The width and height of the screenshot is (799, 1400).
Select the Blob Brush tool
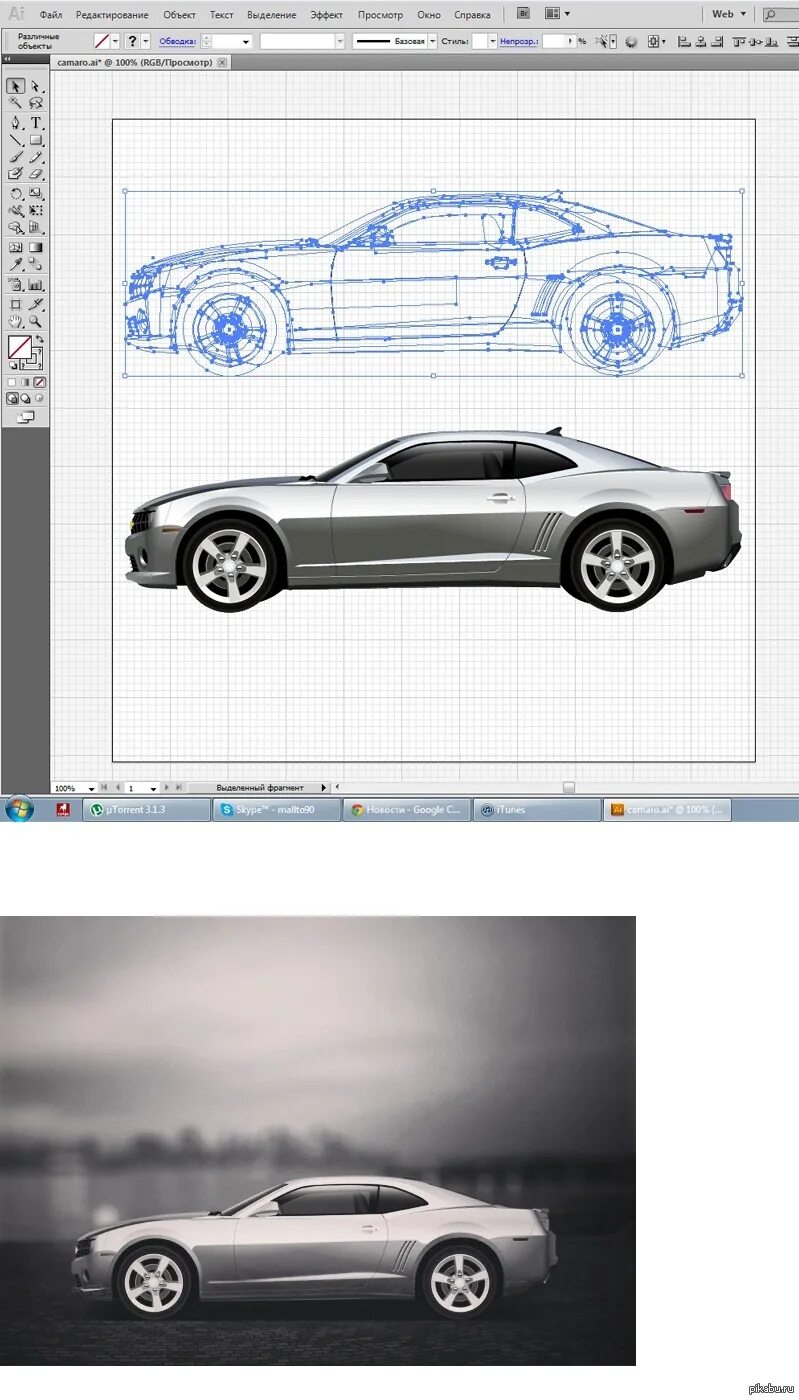15,174
